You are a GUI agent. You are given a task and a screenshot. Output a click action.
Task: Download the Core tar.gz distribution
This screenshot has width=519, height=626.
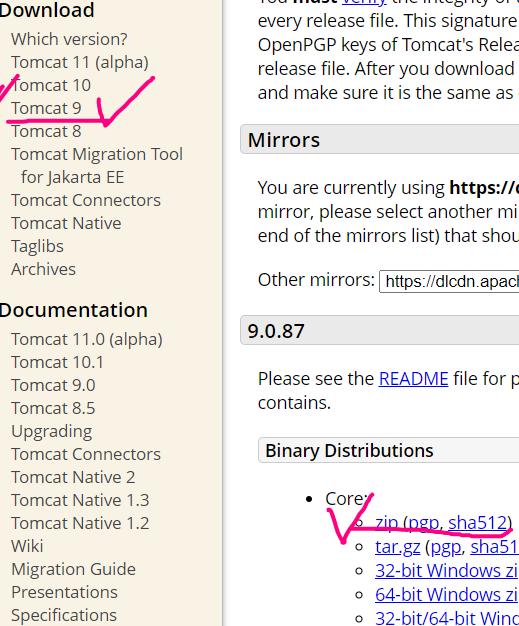[x=398, y=547]
